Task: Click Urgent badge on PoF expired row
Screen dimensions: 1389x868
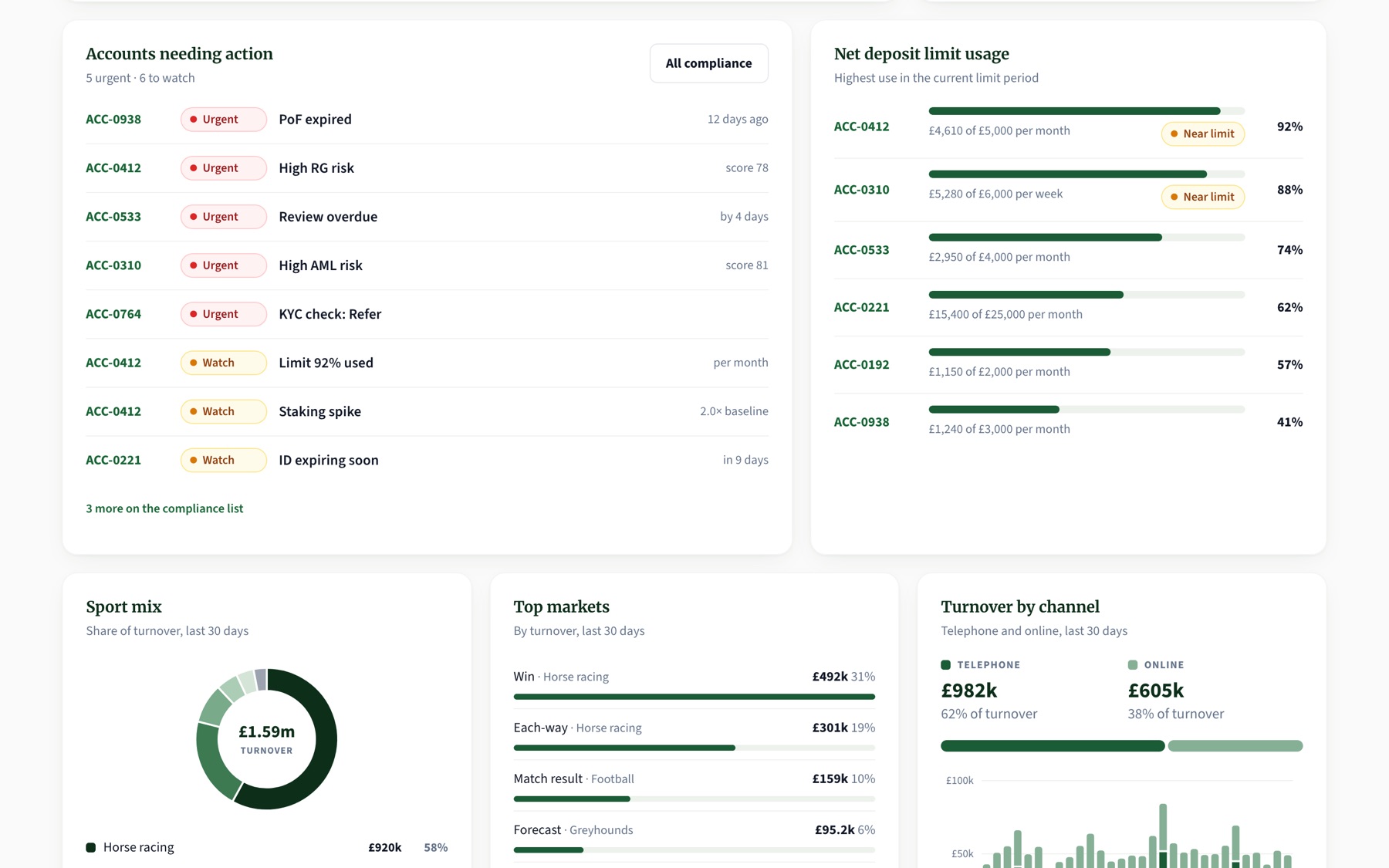Action: pos(224,120)
